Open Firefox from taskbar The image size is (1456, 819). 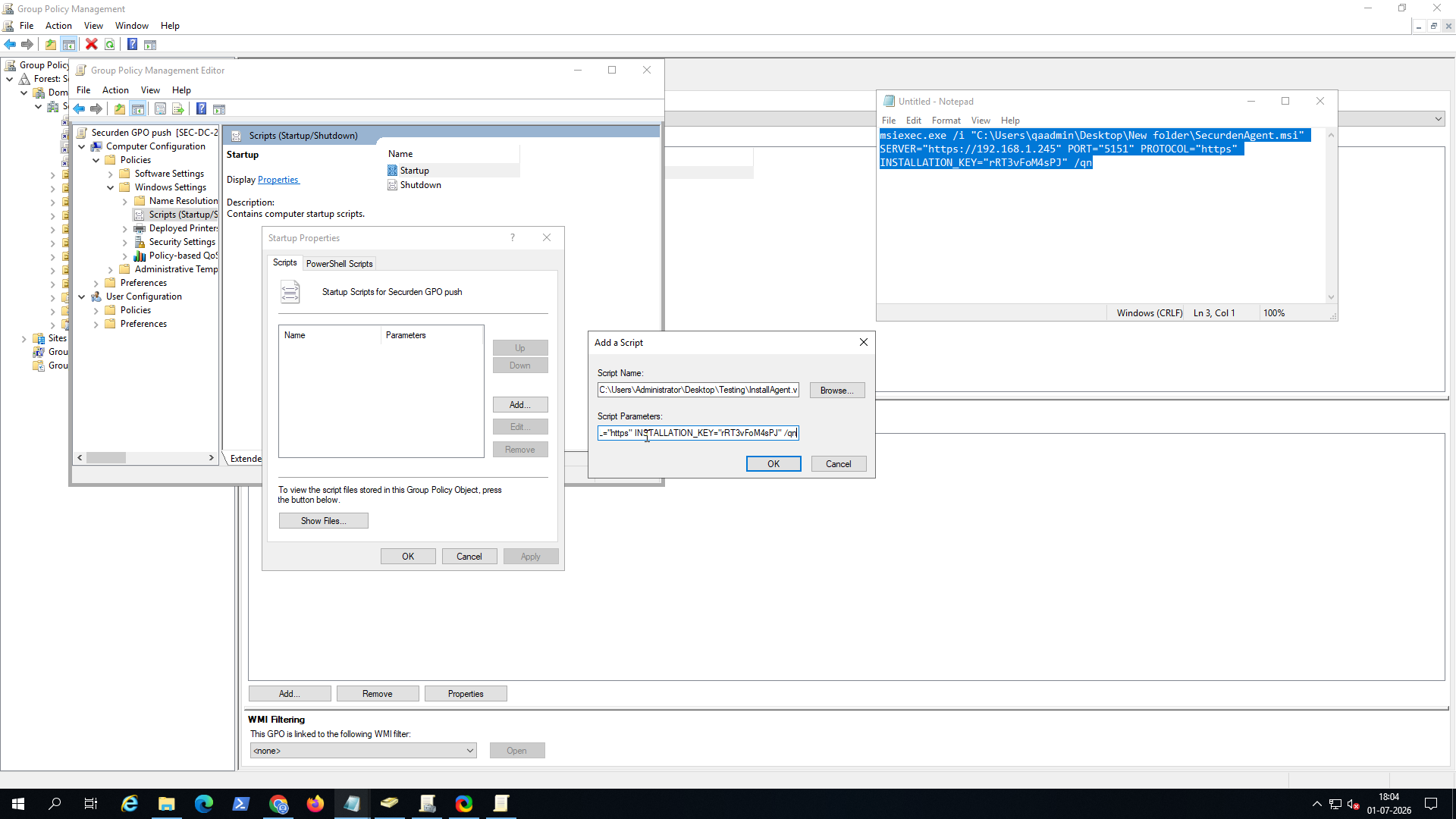click(315, 804)
